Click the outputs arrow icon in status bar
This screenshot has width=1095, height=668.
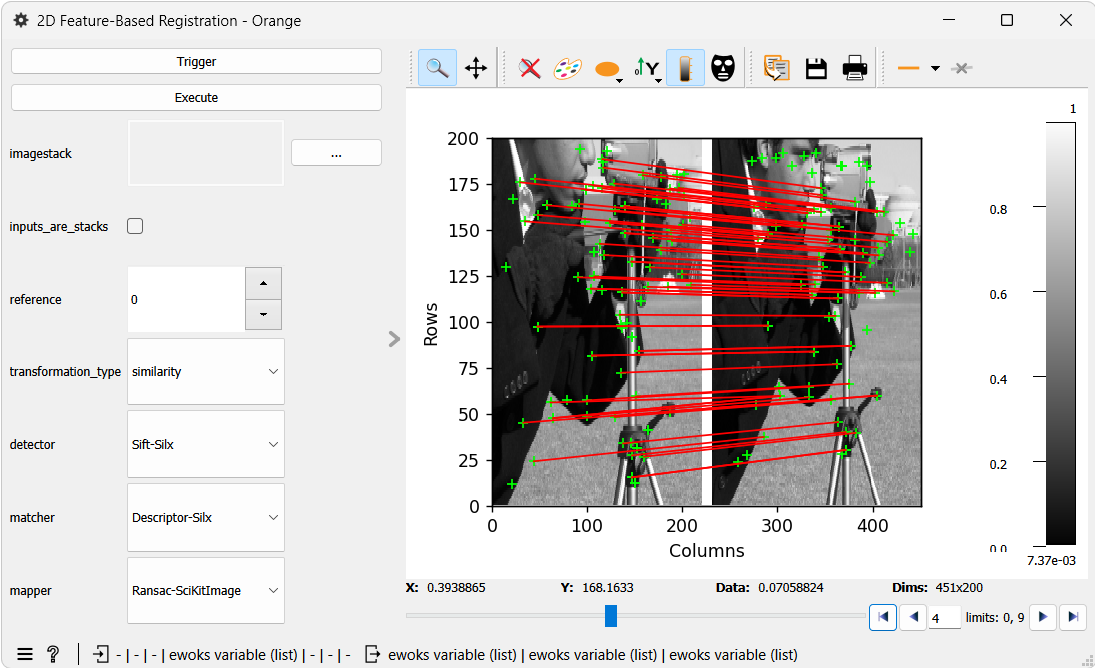pyautogui.click(x=373, y=654)
